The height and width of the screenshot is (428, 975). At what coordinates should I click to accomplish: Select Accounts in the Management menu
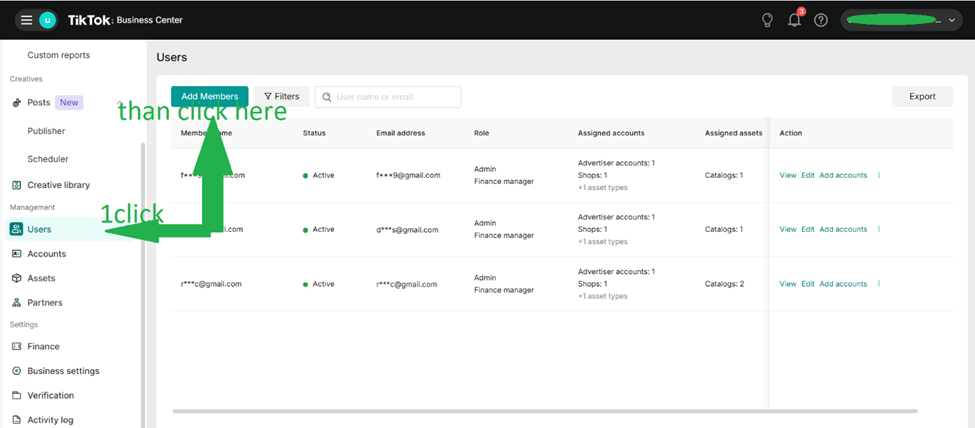[47, 254]
